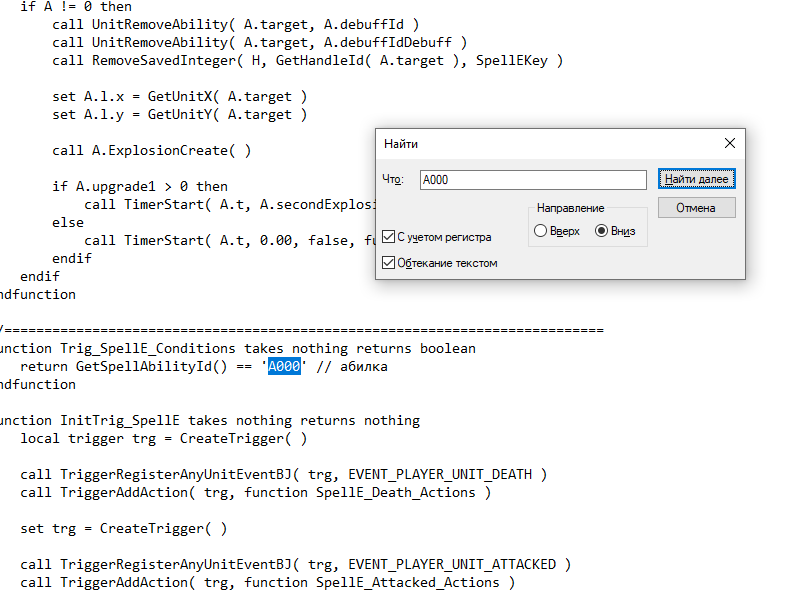Click the line 'set A.l.y = GetUnitY( A.target )'
The height and width of the screenshot is (591, 791).
click(x=180, y=114)
